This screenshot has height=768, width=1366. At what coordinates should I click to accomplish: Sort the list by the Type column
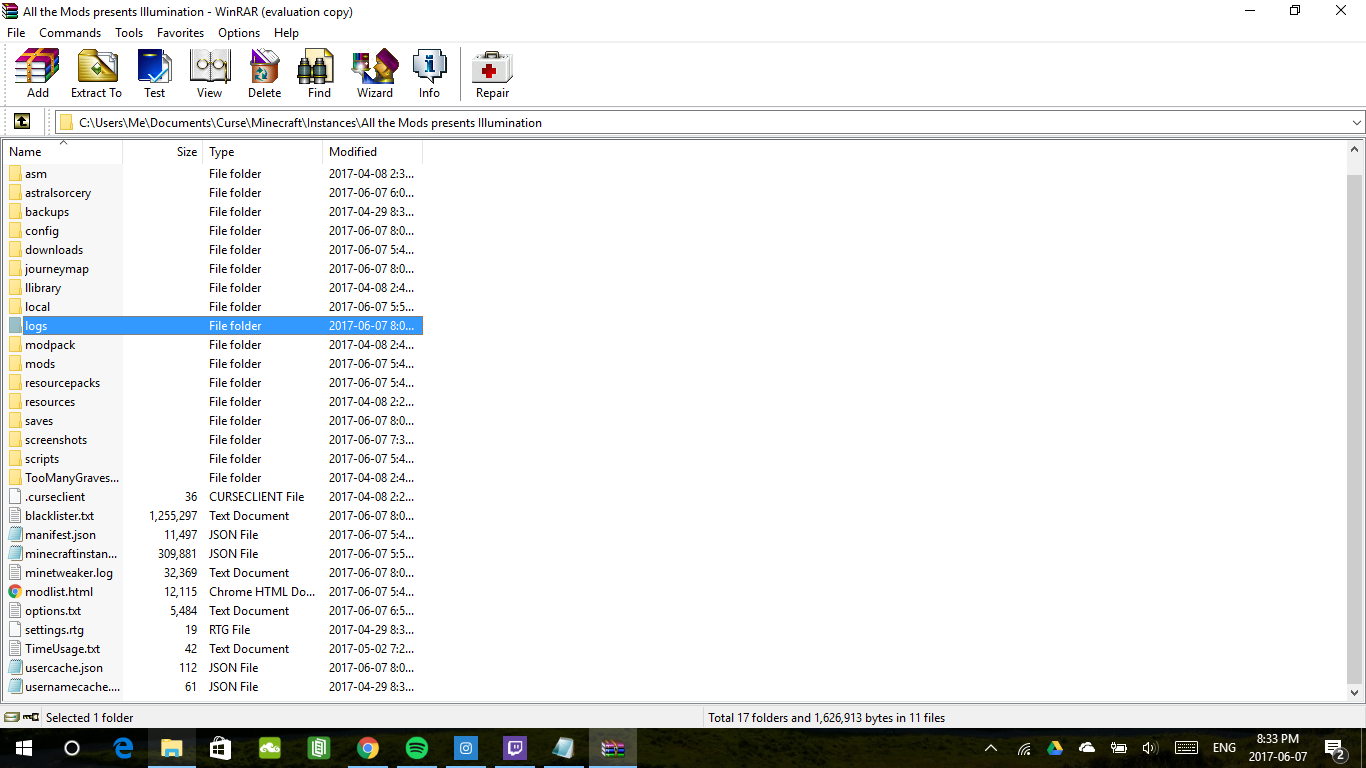click(x=263, y=152)
